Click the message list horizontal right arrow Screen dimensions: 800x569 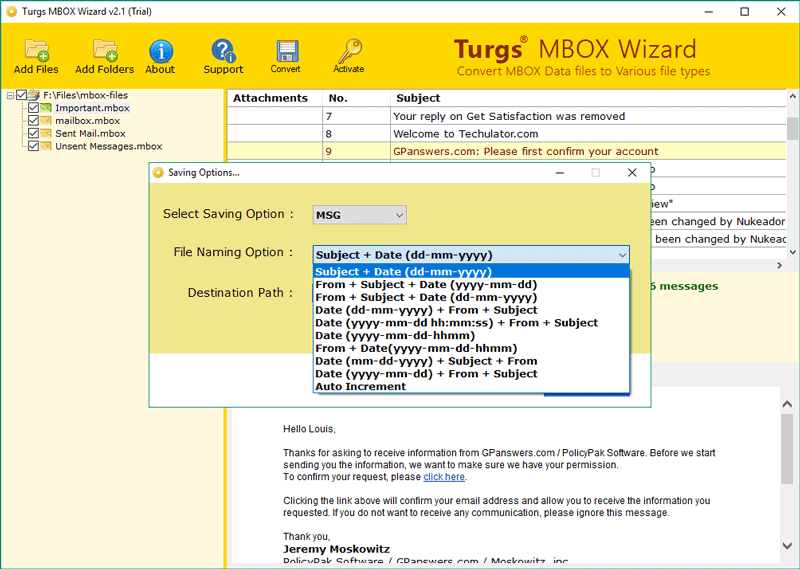pyautogui.click(x=779, y=265)
